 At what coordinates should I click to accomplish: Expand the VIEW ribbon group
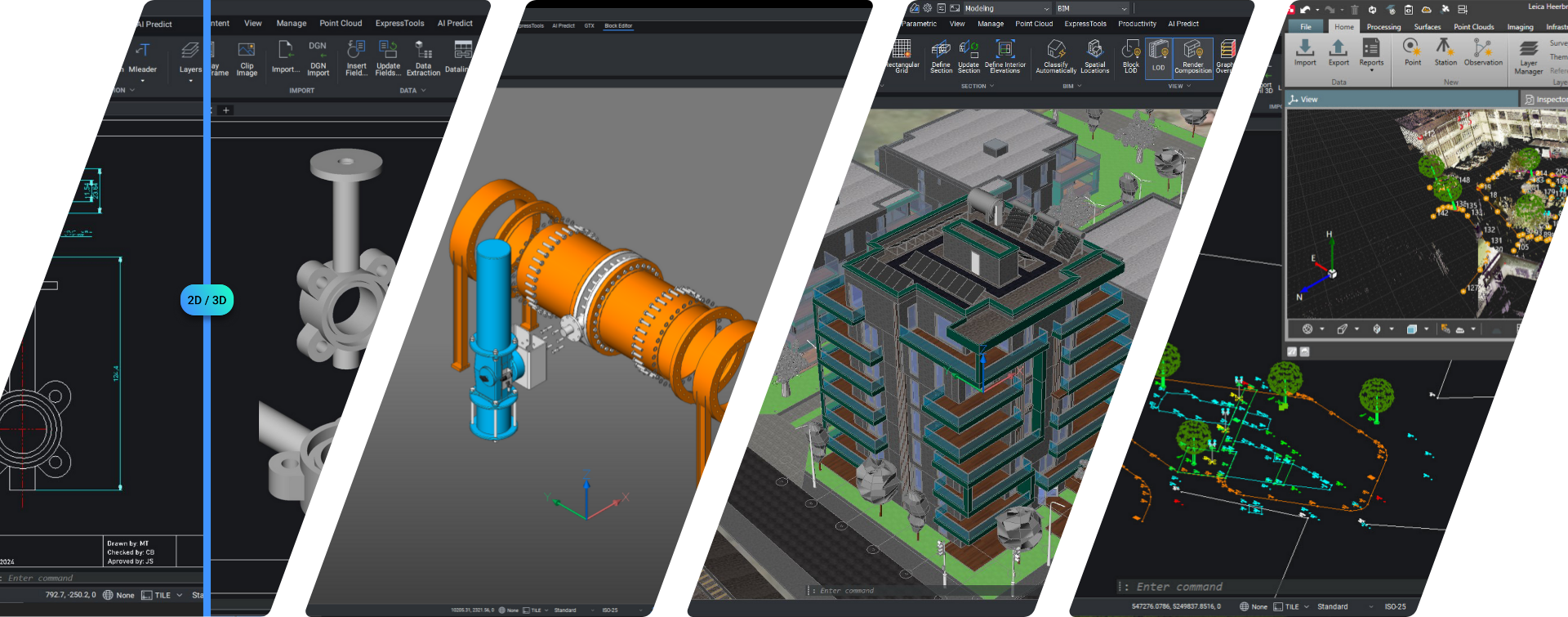click(1179, 86)
